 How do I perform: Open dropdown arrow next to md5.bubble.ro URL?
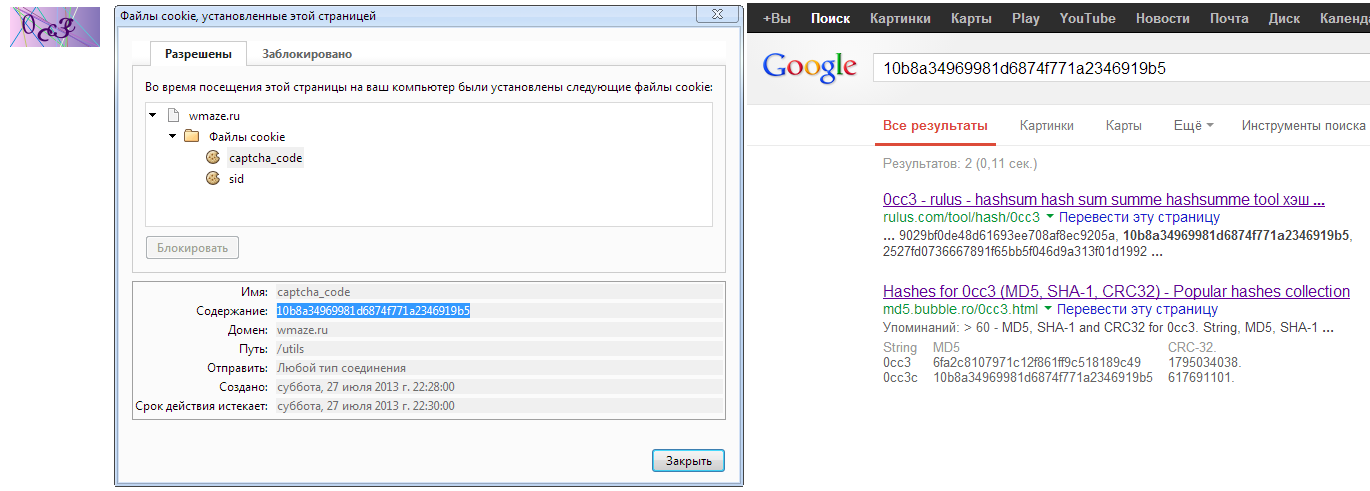pos(1049,310)
